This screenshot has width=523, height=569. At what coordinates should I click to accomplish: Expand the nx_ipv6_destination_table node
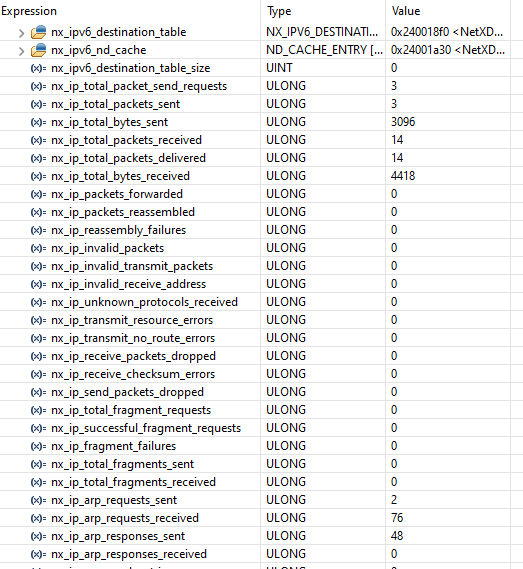pos(21,33)
